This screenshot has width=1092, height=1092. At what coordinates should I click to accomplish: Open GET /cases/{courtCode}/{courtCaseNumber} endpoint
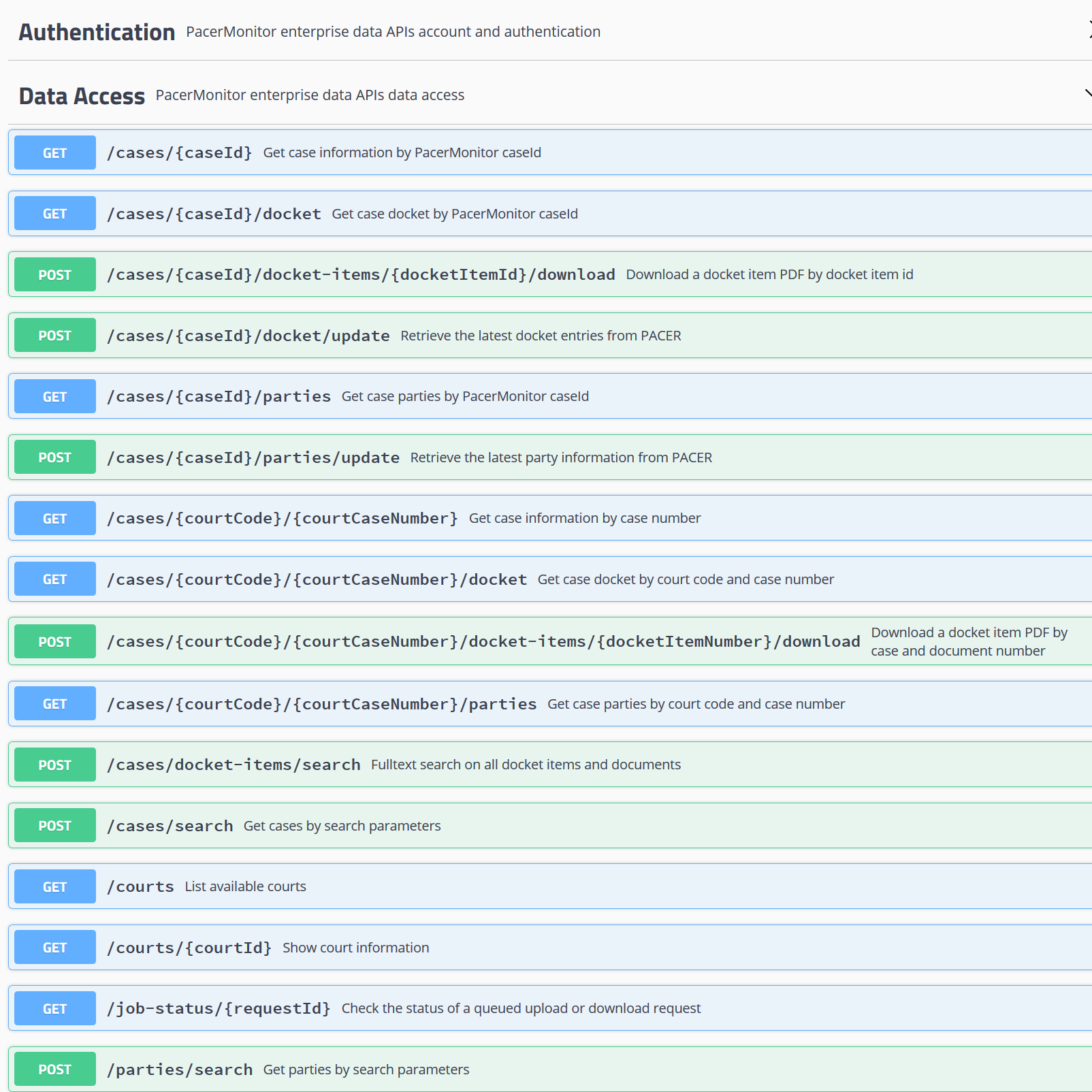pos(550,518)
